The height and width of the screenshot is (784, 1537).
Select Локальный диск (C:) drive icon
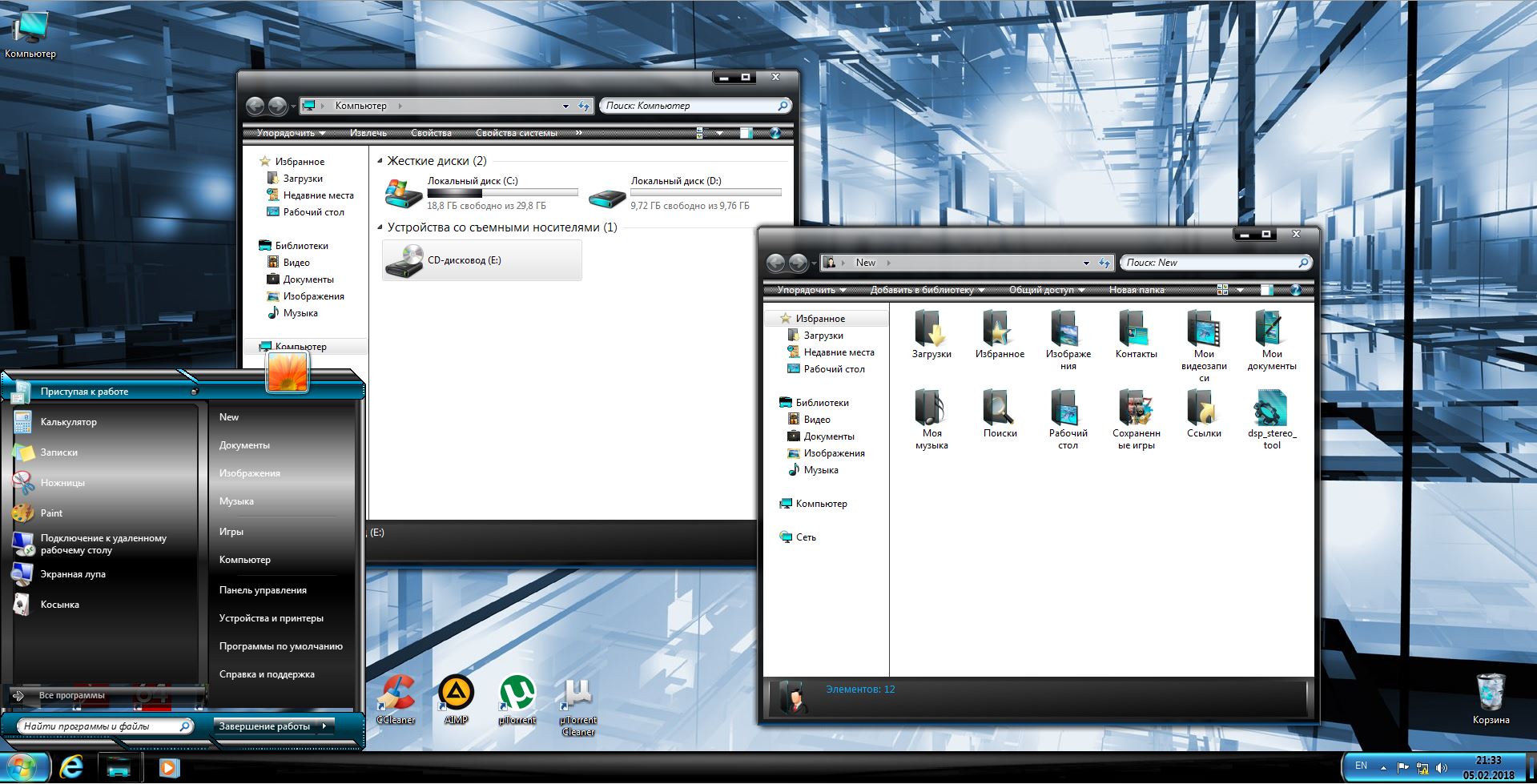coord(404,194)
